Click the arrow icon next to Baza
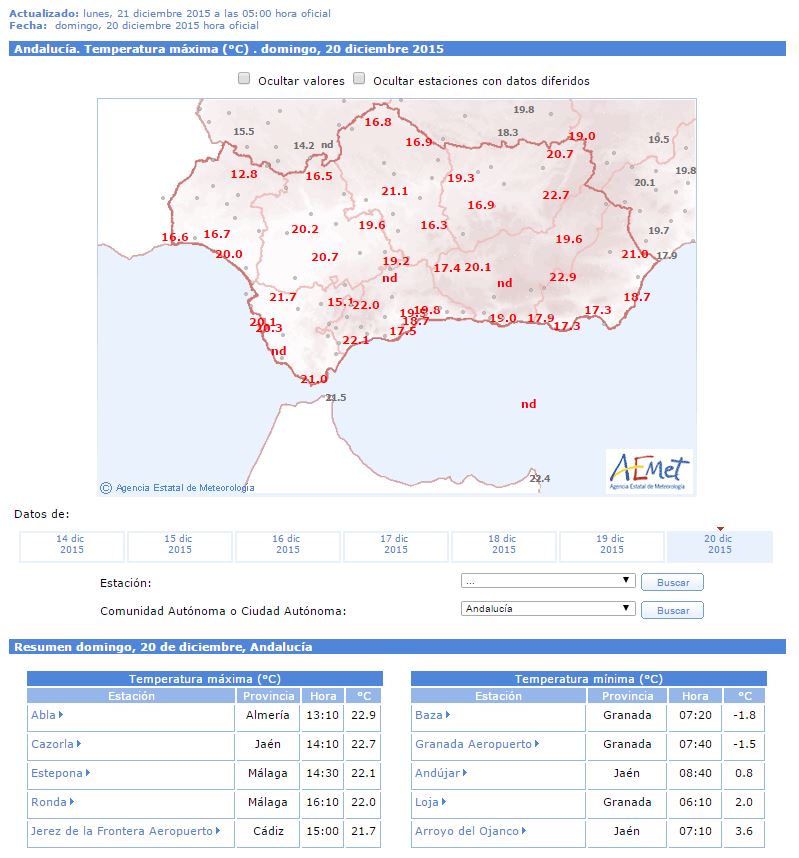This screenshot has width=799, height=858. 447,715
